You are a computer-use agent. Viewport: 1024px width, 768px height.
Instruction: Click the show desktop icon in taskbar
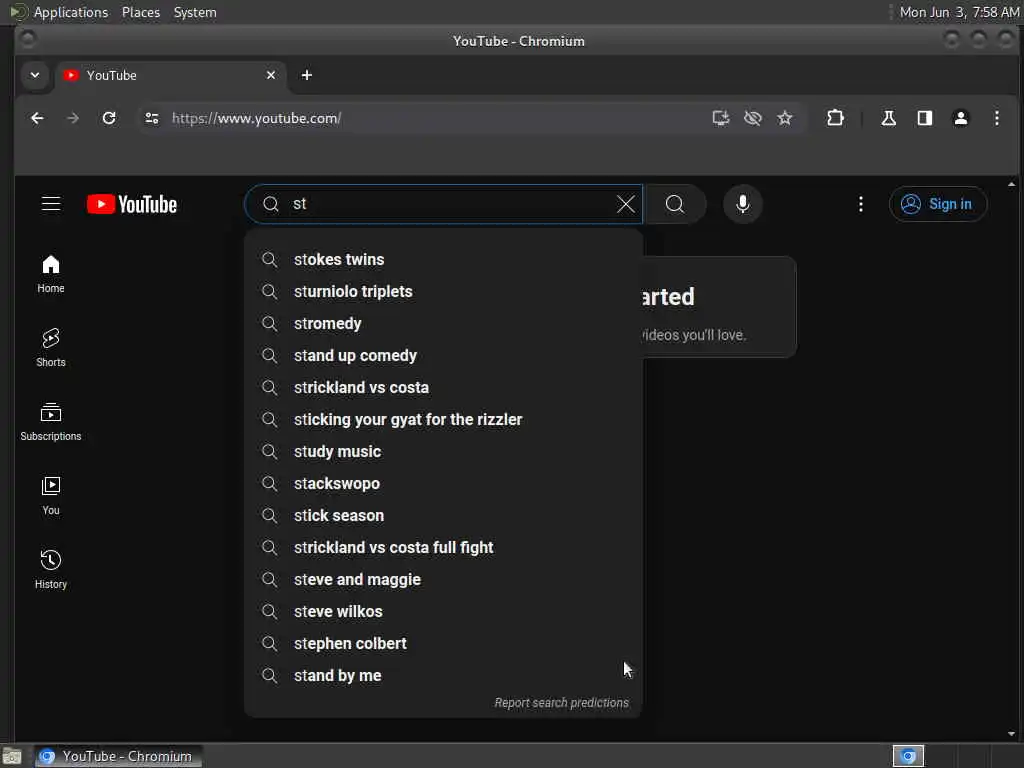click(12, 756)
